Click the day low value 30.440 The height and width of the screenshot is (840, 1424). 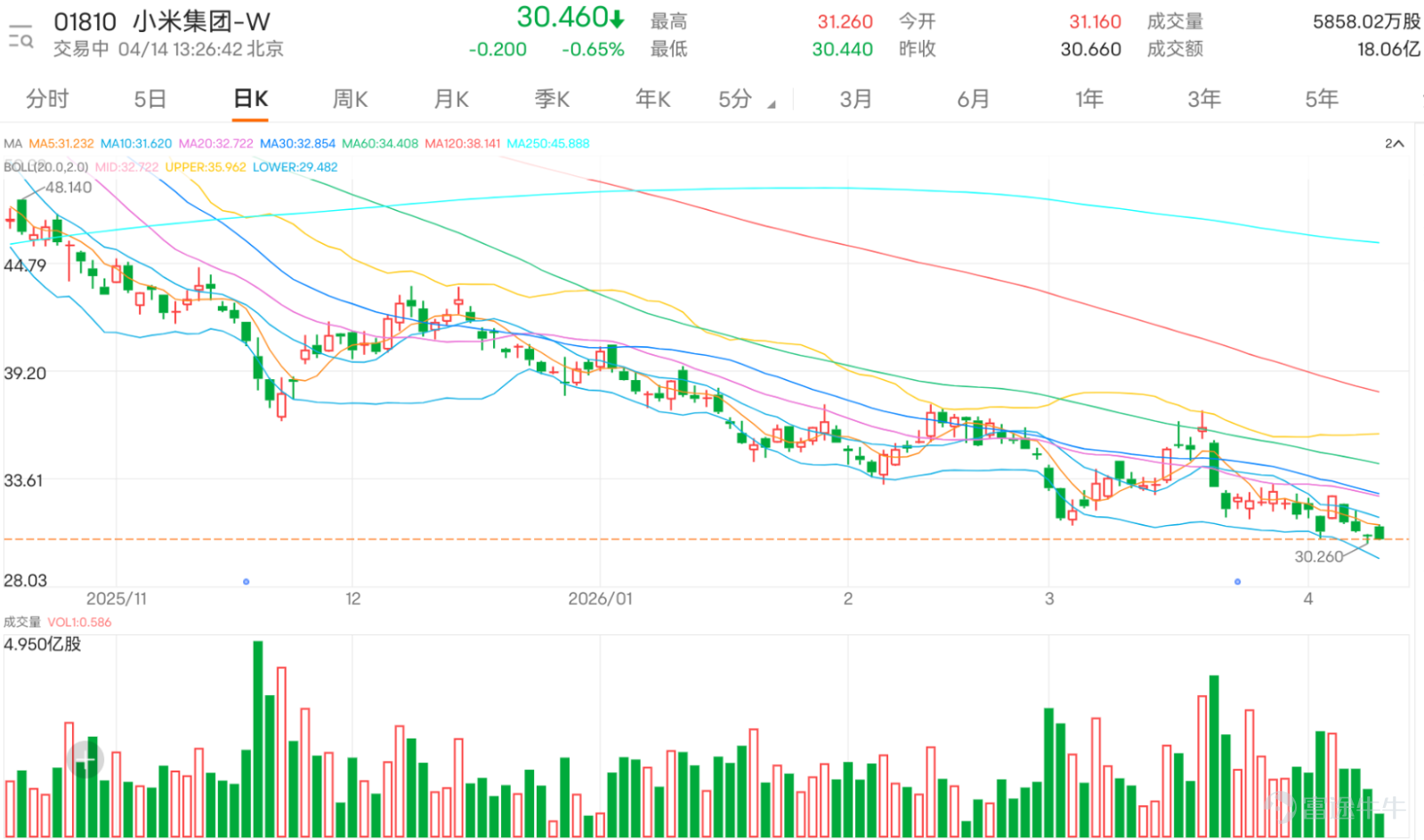[842, 49]
